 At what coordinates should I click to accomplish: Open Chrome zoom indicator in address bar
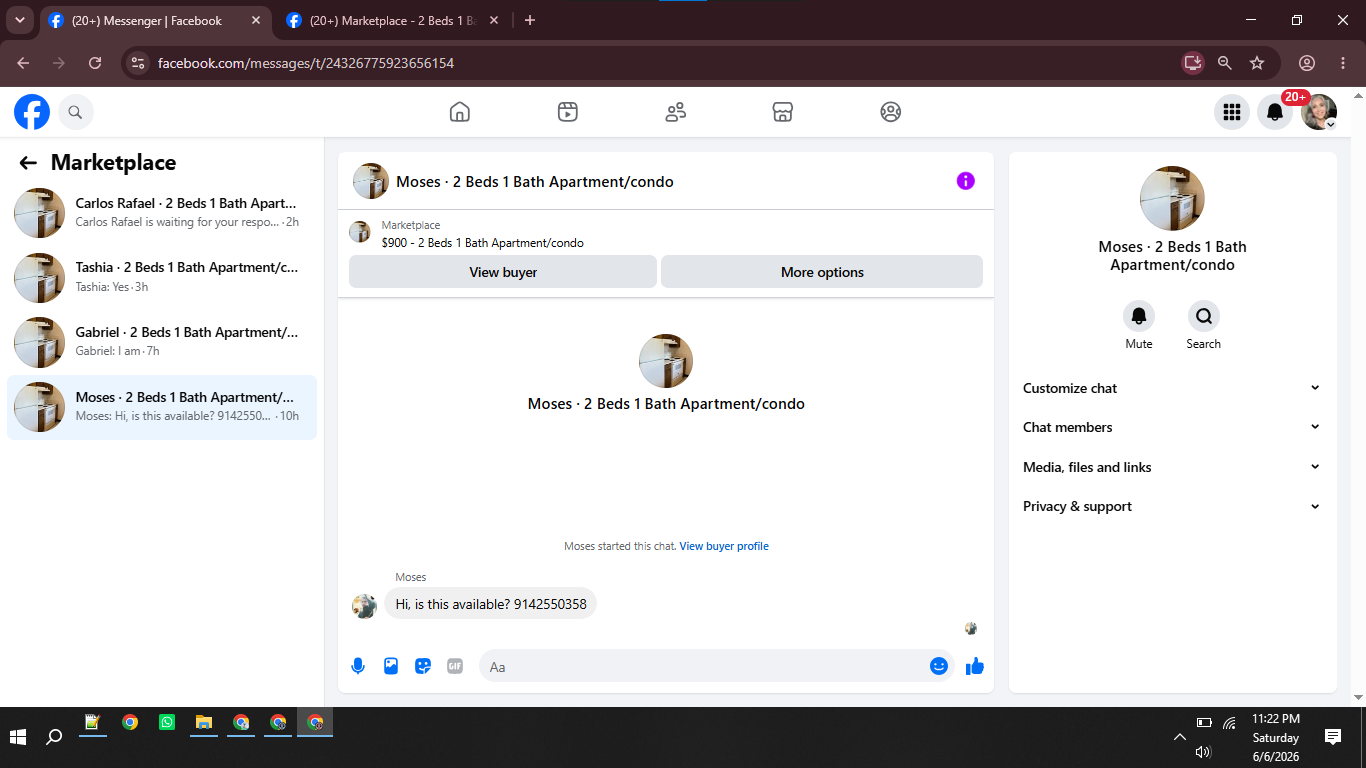click(1225, 63)
